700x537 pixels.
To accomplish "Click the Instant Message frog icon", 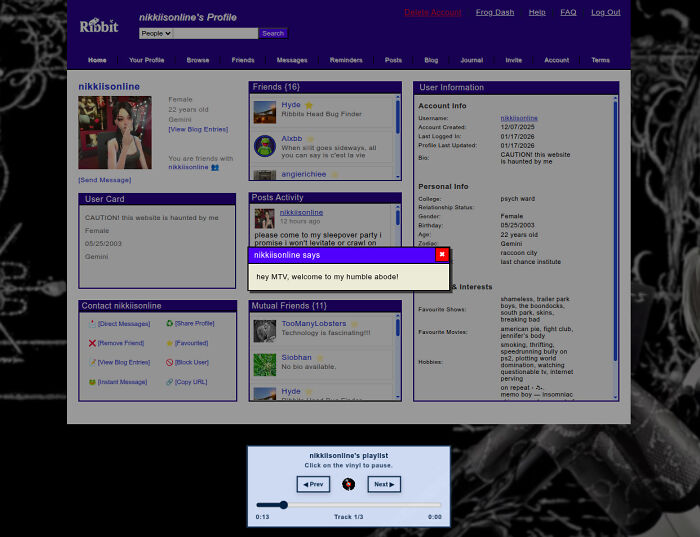I will pyautogui.click(x=92, y=382).
